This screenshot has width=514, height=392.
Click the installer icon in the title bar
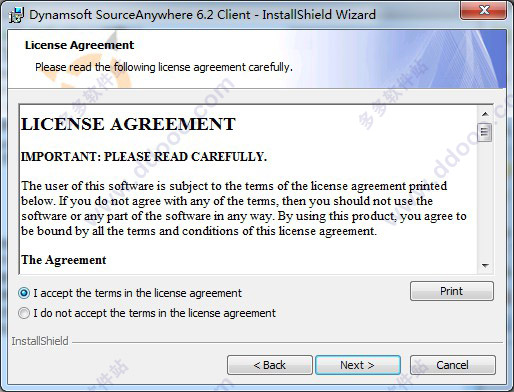click(16, 15)
